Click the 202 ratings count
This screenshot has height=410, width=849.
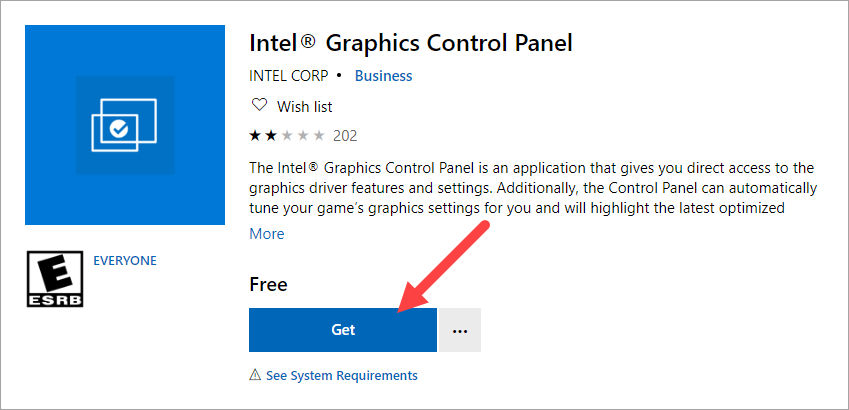click(x=345, y=136)
